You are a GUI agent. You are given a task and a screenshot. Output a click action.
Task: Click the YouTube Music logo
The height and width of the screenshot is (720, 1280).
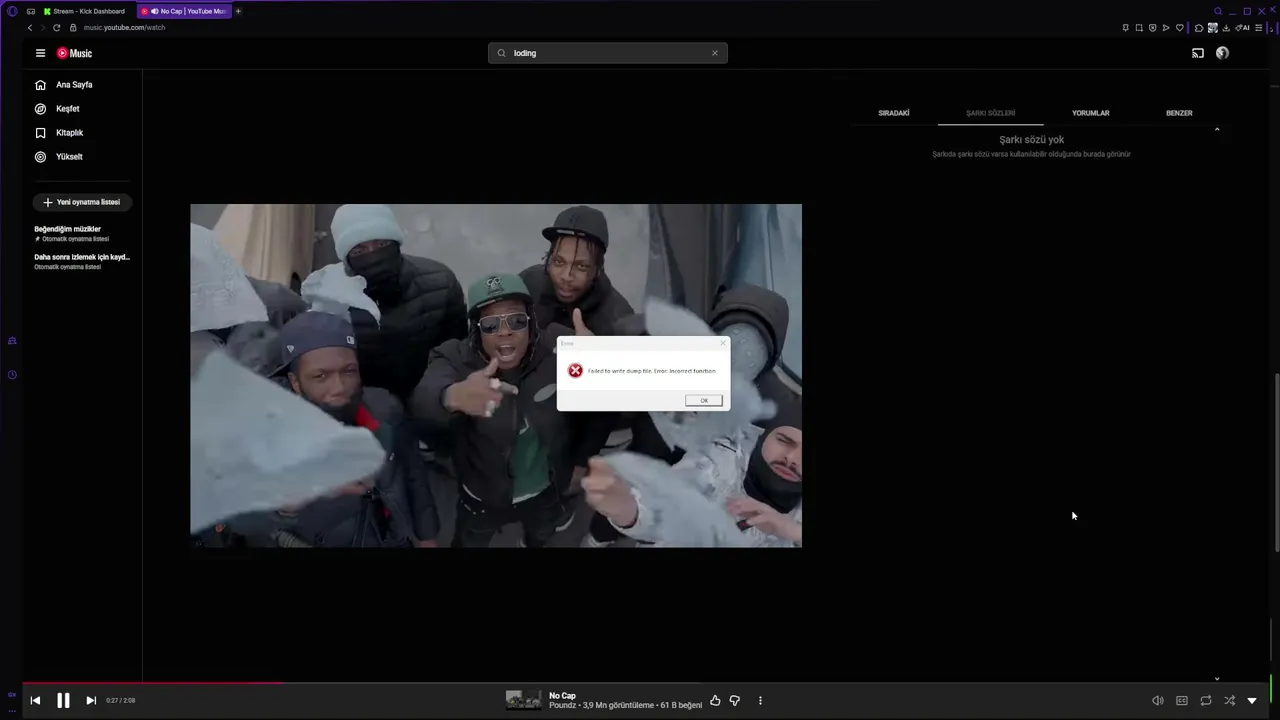74,53
